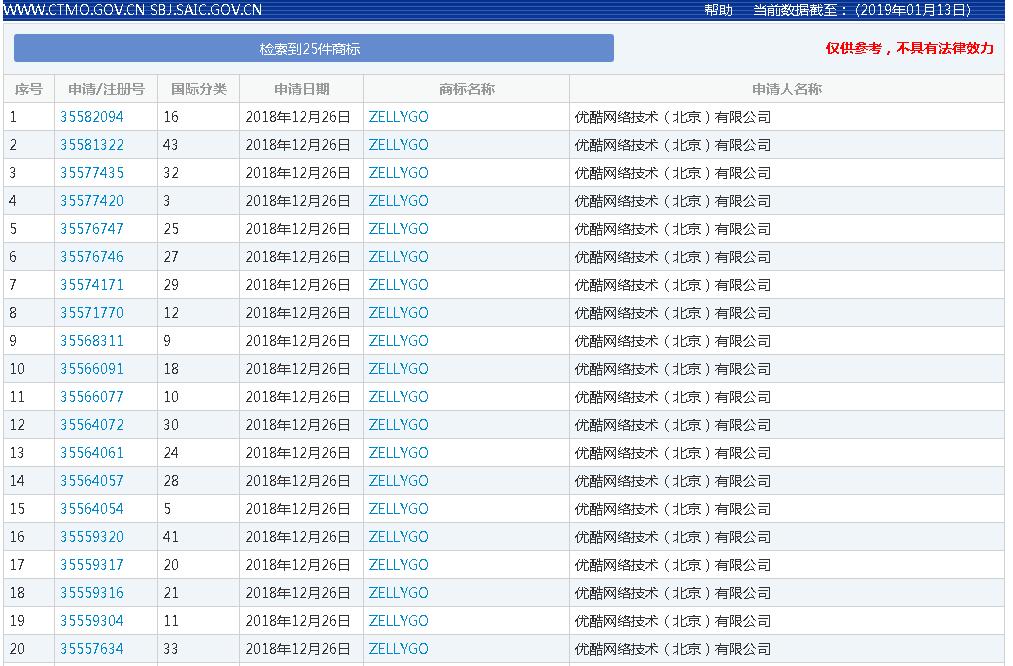This screenshot has width=1013, height=666.
Task: Click the 申请日期 column header
Action: tap(301, 89)
